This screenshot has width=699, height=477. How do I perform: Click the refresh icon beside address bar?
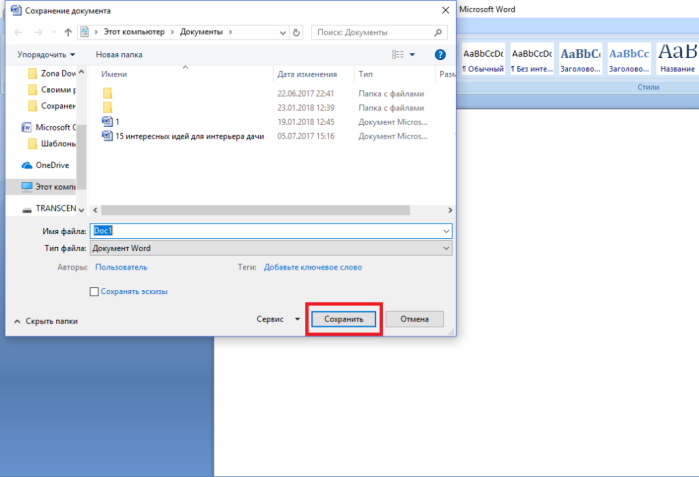click(x=296, y=32)
